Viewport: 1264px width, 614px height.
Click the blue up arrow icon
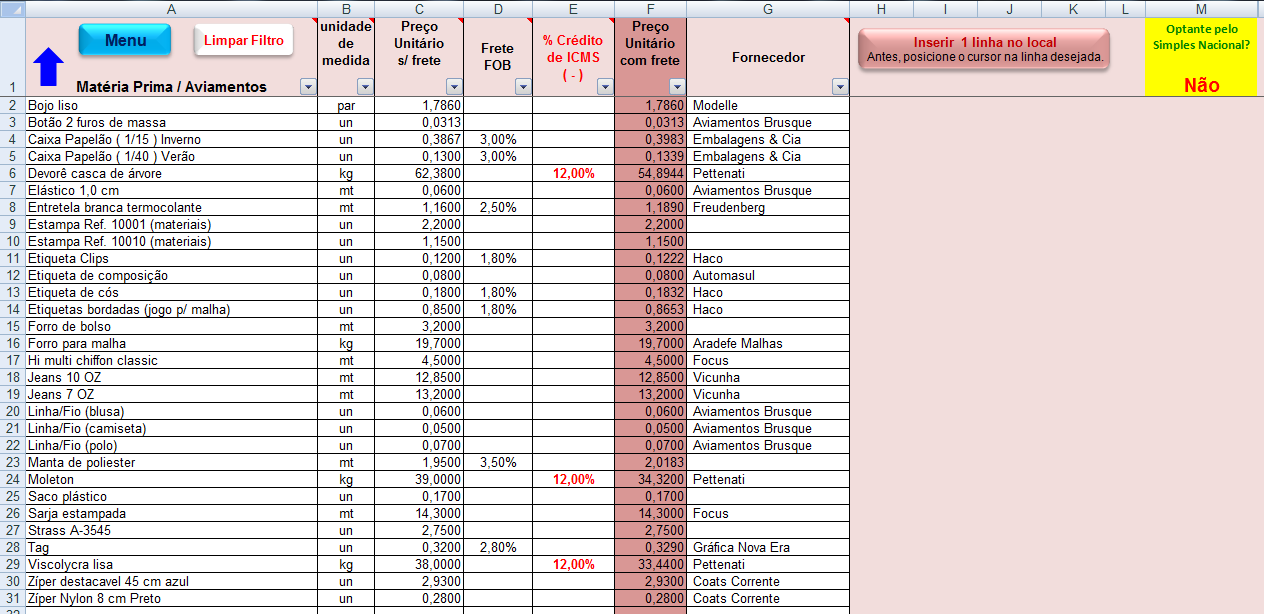48,68
